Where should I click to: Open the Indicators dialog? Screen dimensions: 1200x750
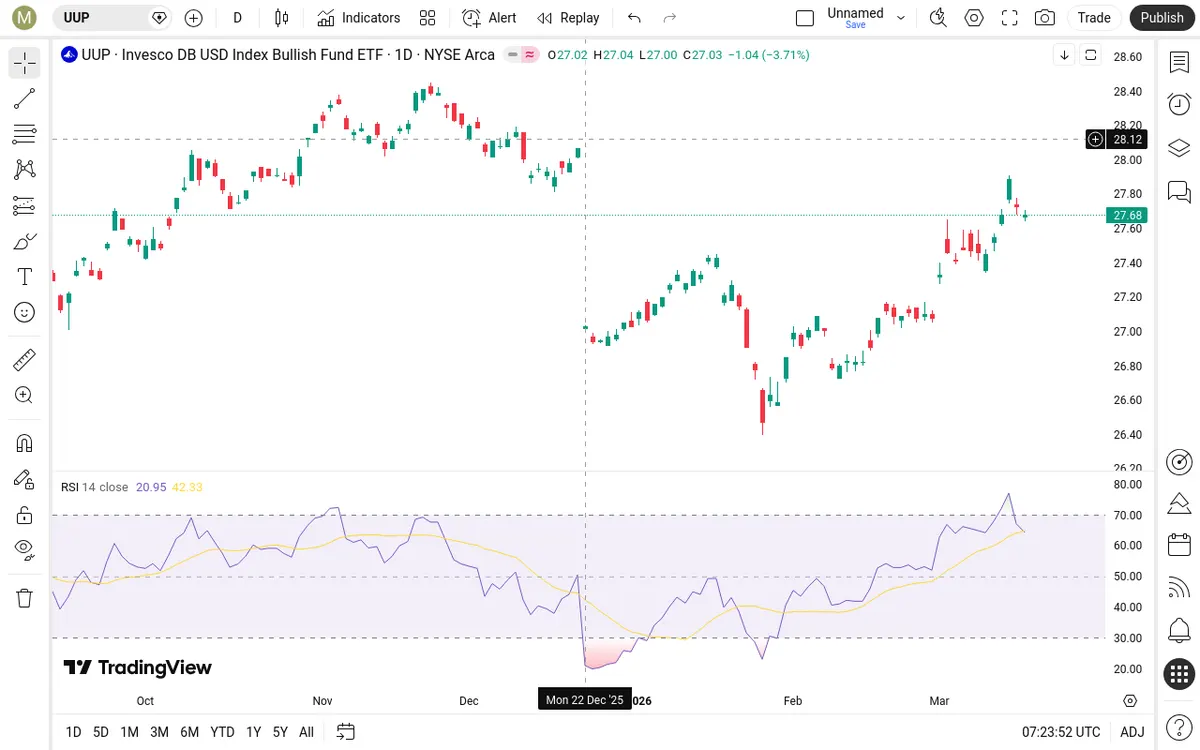(359, 18)
